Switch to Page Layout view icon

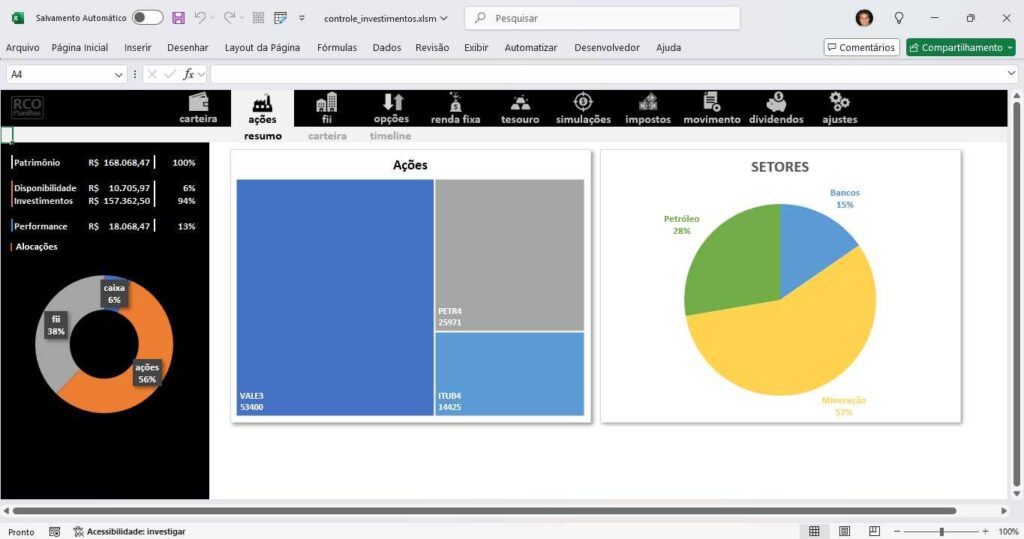844,531
